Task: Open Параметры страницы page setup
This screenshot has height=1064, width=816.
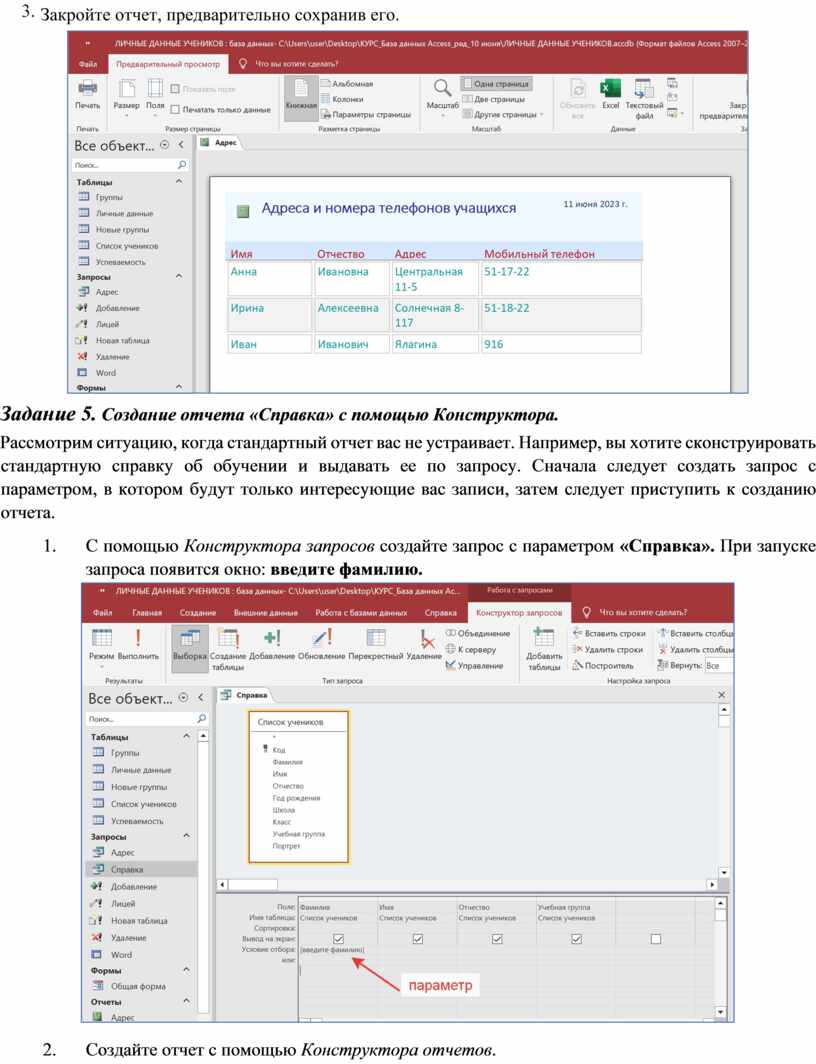Action: 366,115
